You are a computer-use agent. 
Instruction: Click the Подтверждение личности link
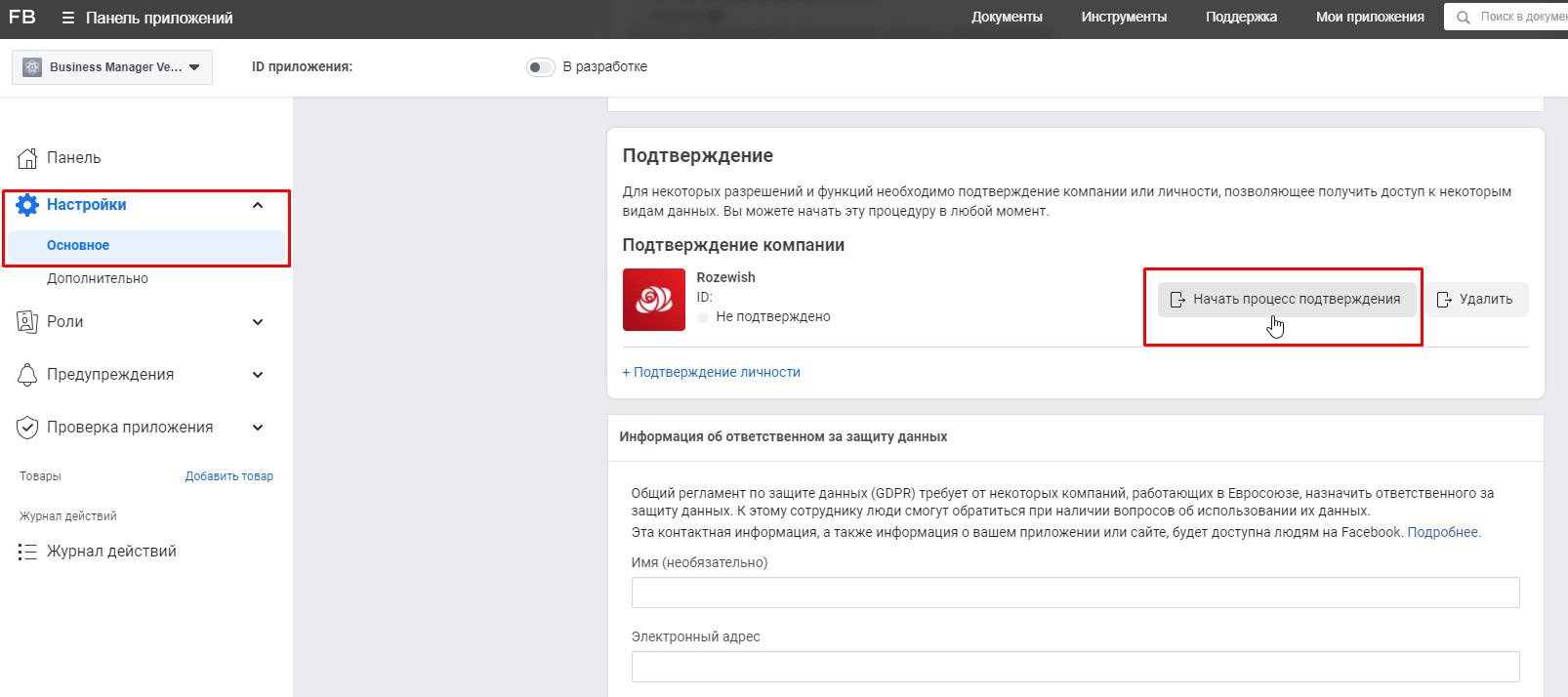712,372
